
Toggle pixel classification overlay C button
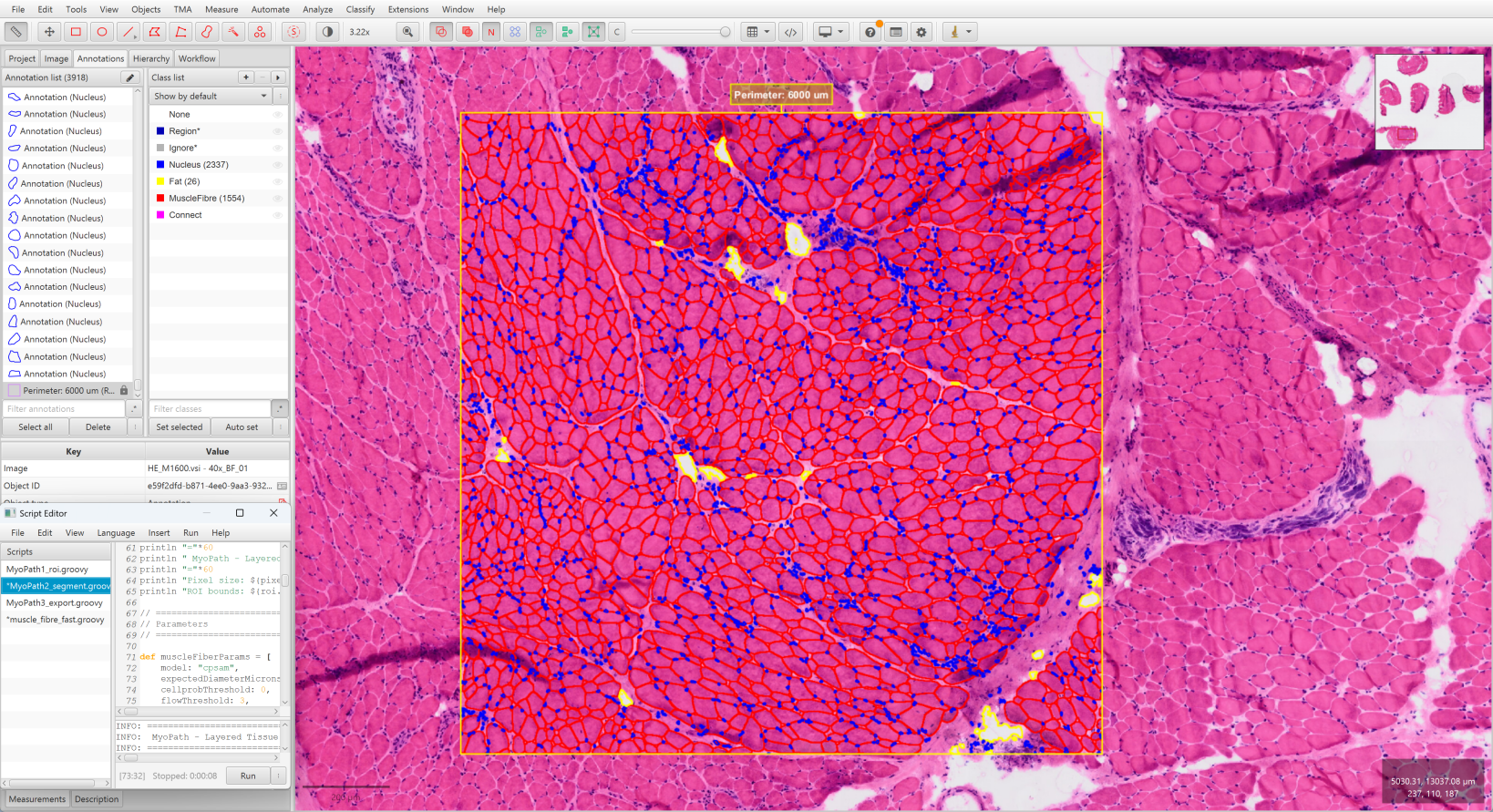coord(617,32)
